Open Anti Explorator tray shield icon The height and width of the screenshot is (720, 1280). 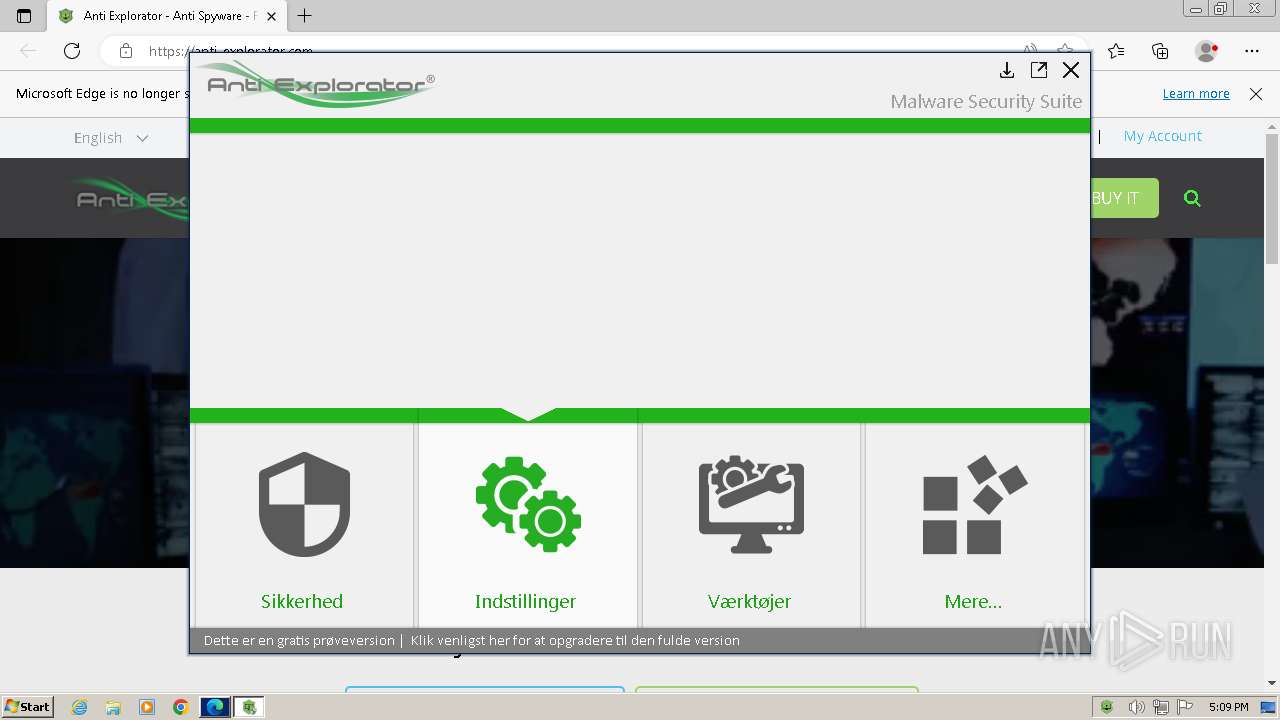tap(1107, 707)
